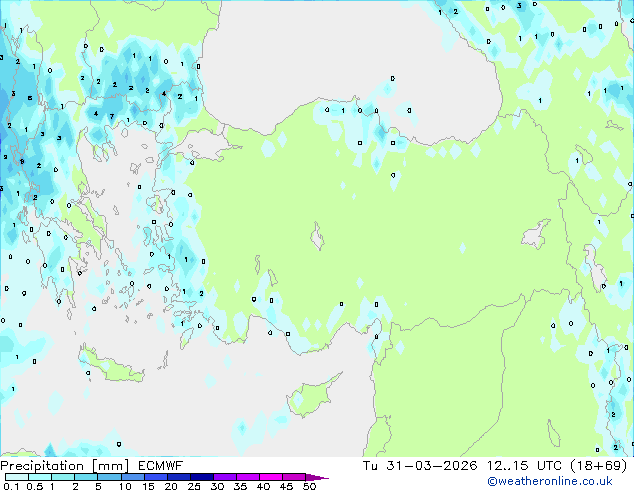Click the '45' legend scale label

pos(286,486)
